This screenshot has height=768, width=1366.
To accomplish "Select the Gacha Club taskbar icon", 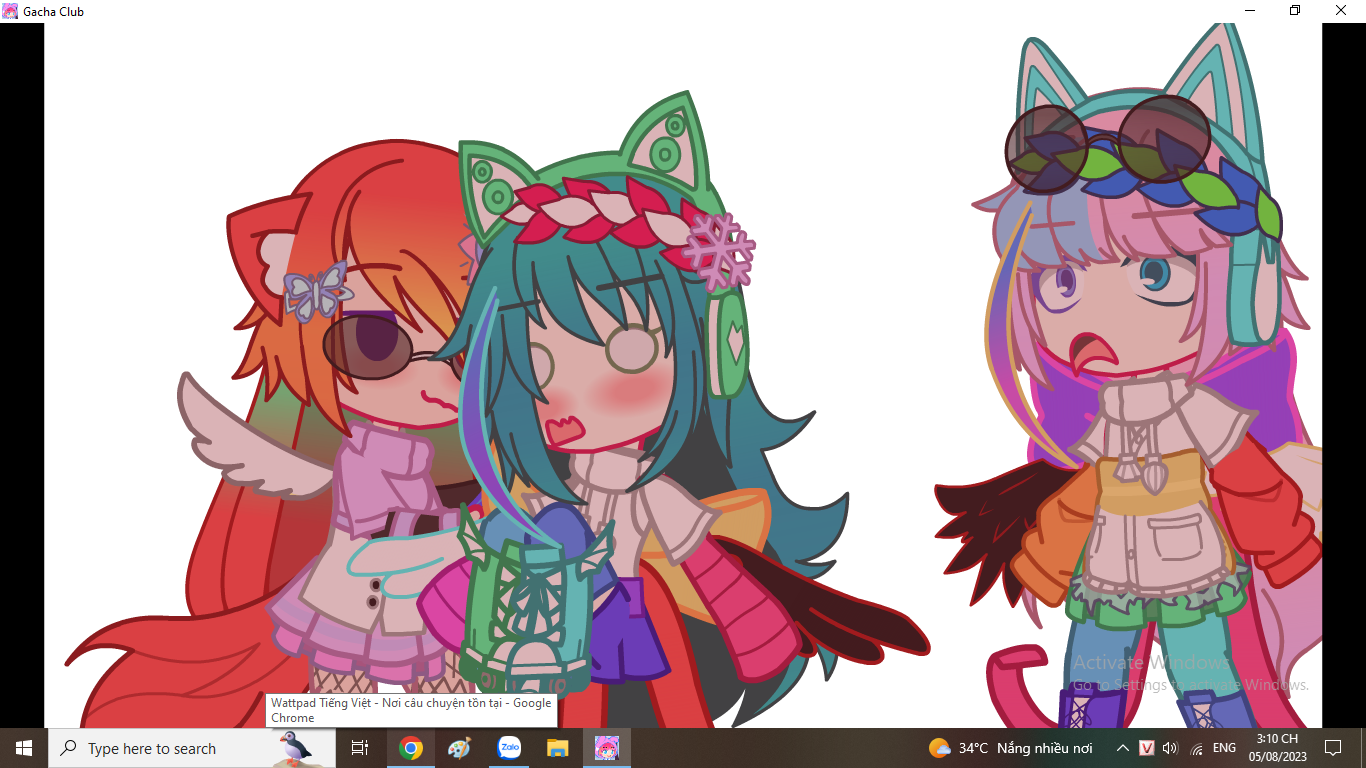I will (607, 748).
